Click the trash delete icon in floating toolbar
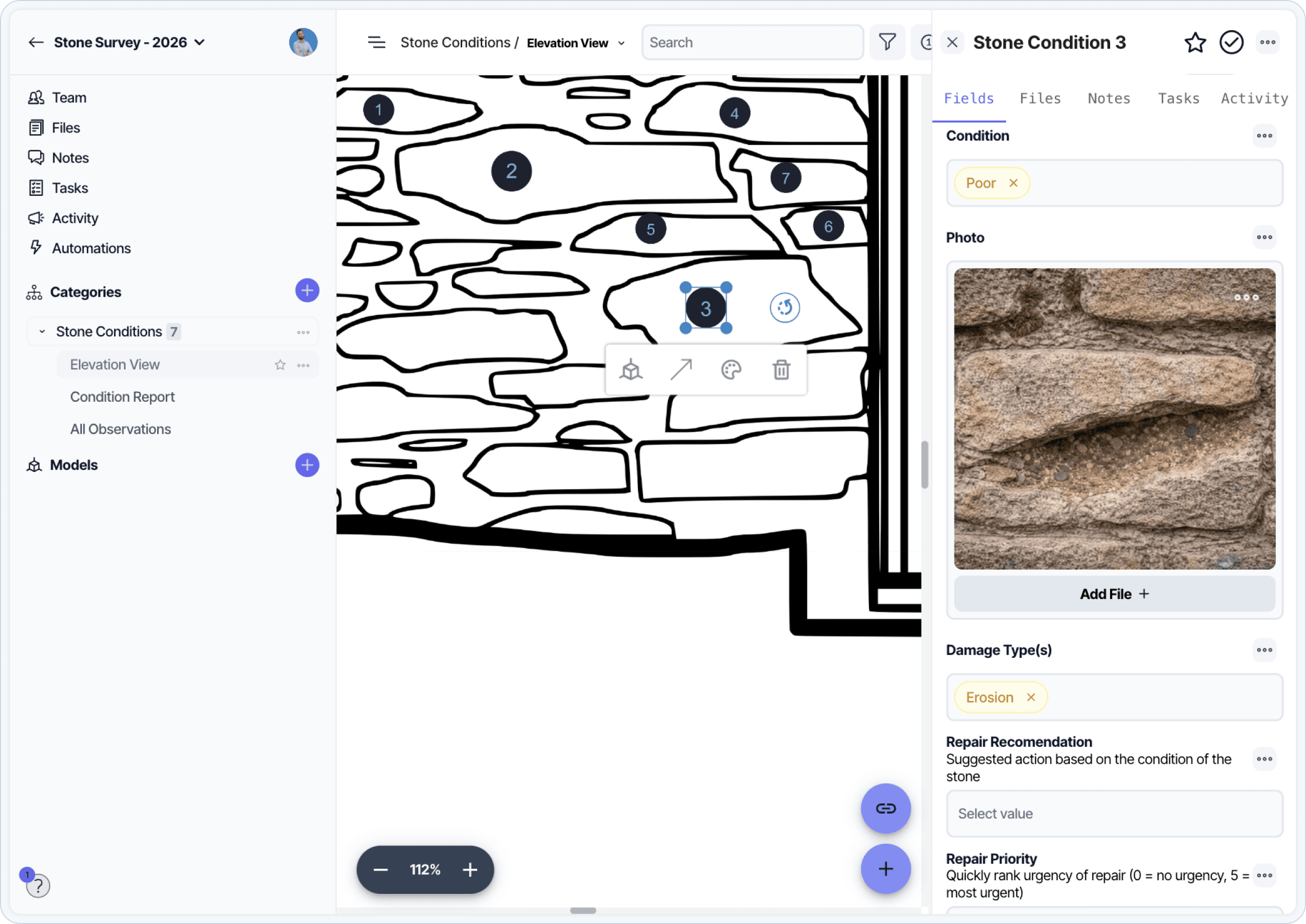 pos(781,370)
